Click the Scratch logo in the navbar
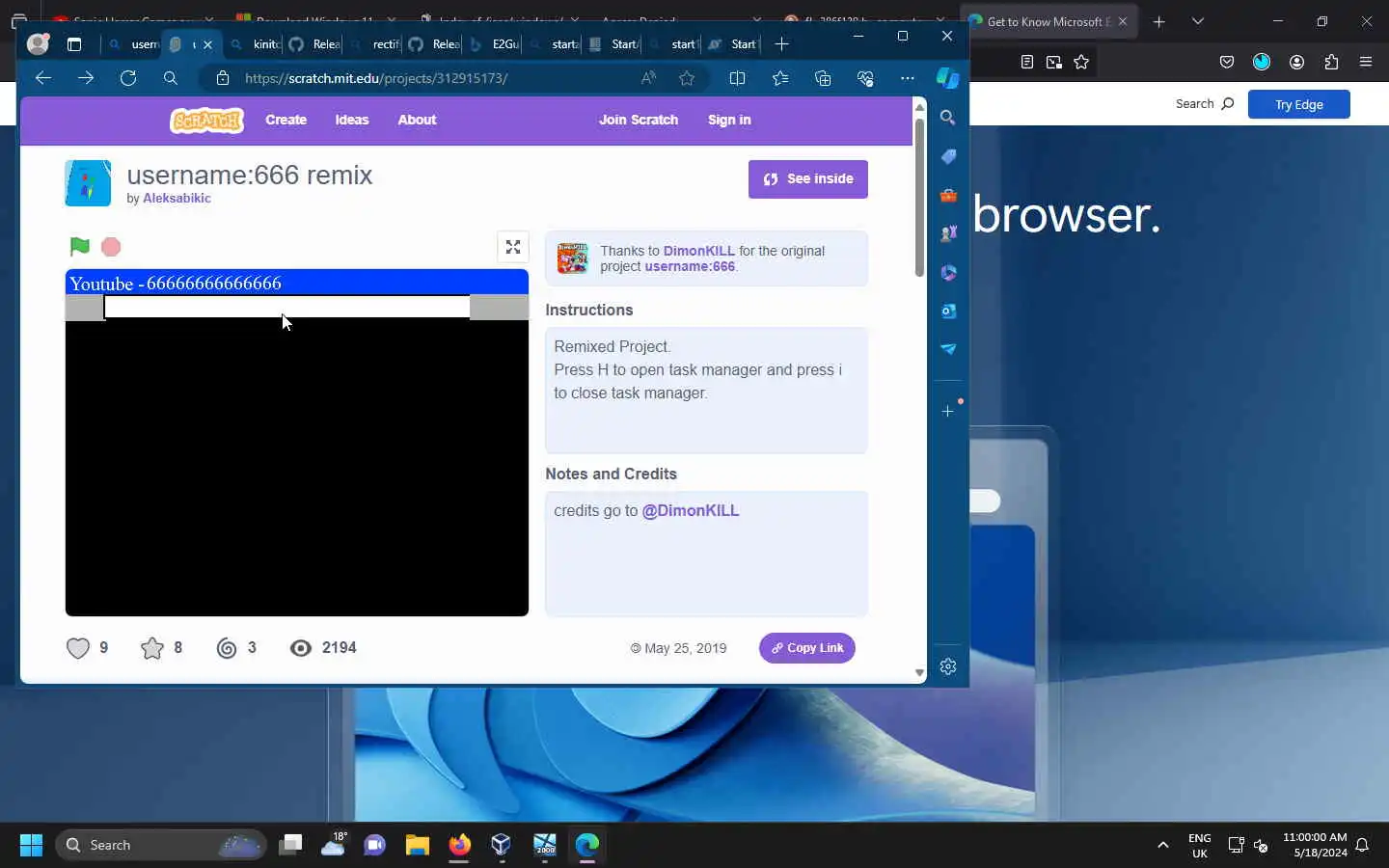Image resolution: width=1389 pixels, height=868 pixels. (x=206, y=120)
